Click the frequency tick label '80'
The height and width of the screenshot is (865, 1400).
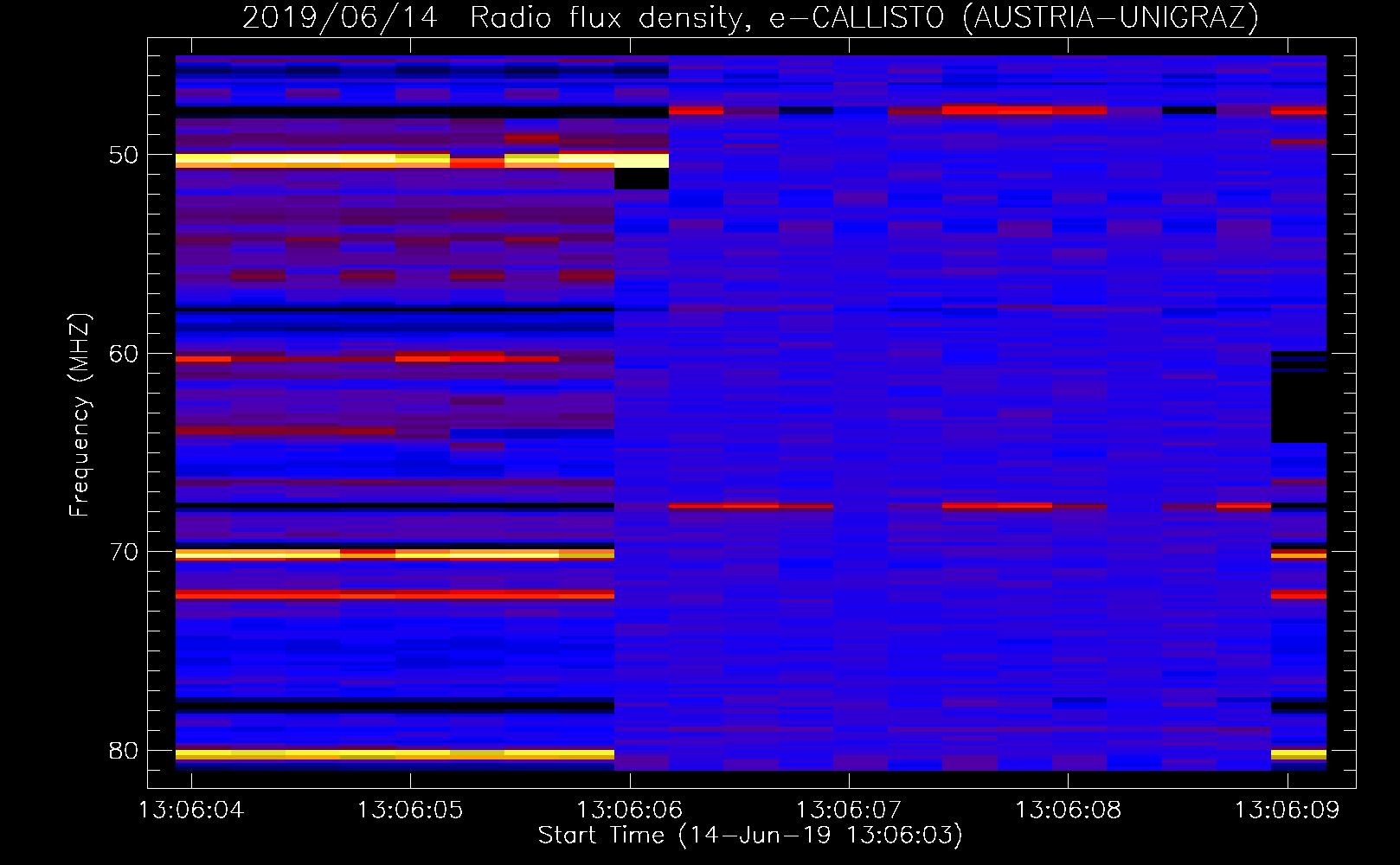[x=124, y=750]
